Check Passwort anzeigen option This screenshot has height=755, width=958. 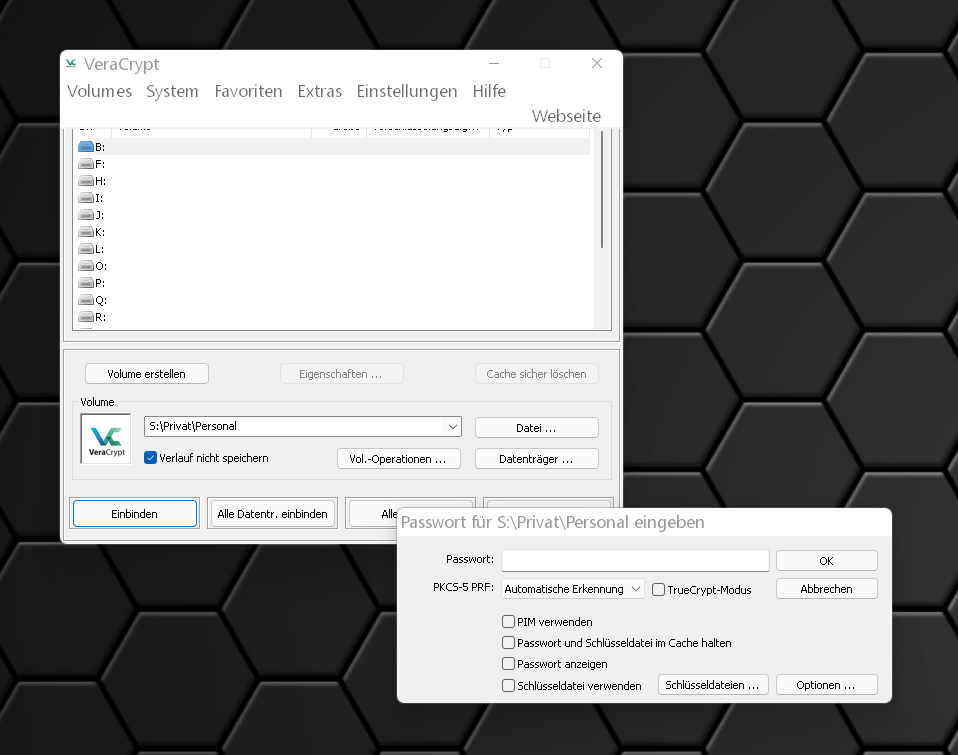[x=508, y=663]
